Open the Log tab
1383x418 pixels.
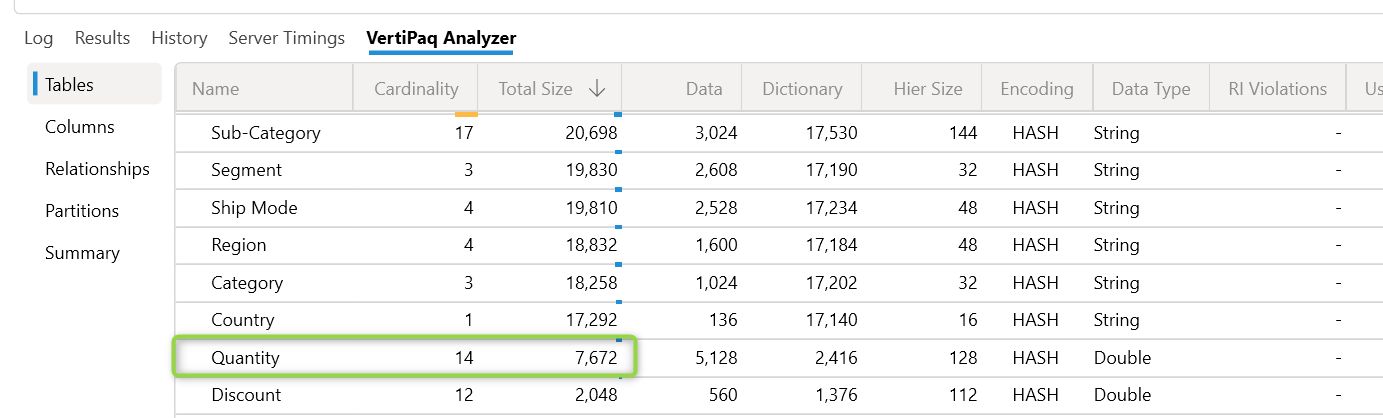[38, 38]
